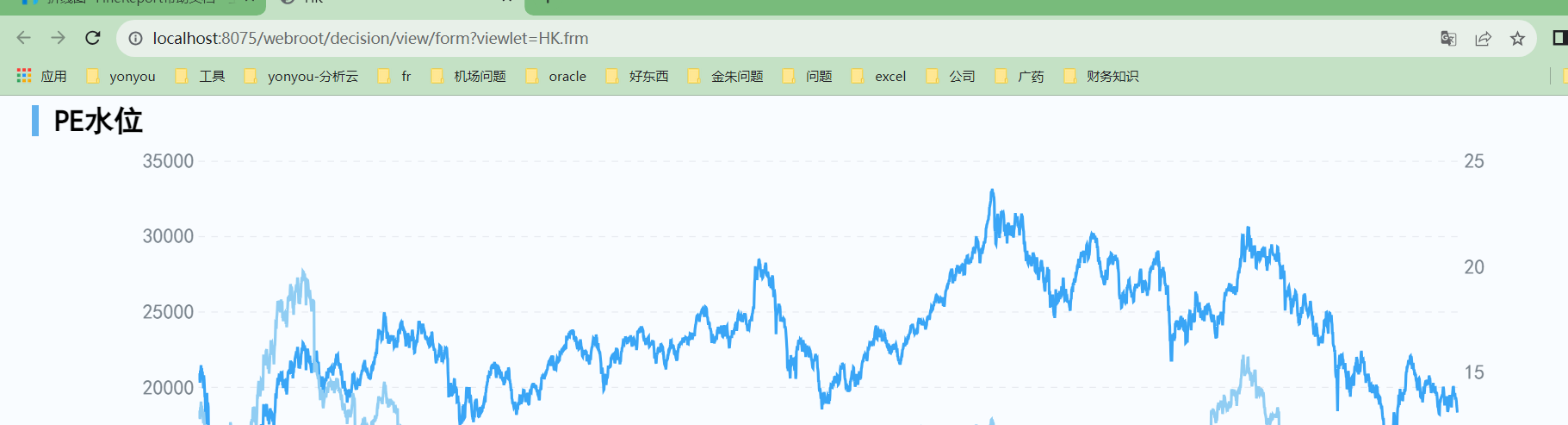Open the excel bookmark folder

tap(879, 76)
